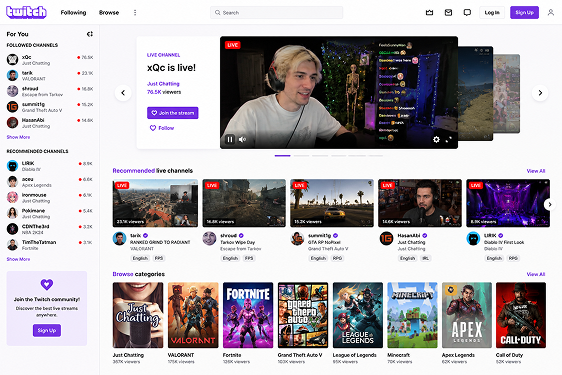The height and width of the screenshot is (375, 562).
Task: Click aceu avatar in sidebar
Action: pyautogui.click(x=13, y=181)
